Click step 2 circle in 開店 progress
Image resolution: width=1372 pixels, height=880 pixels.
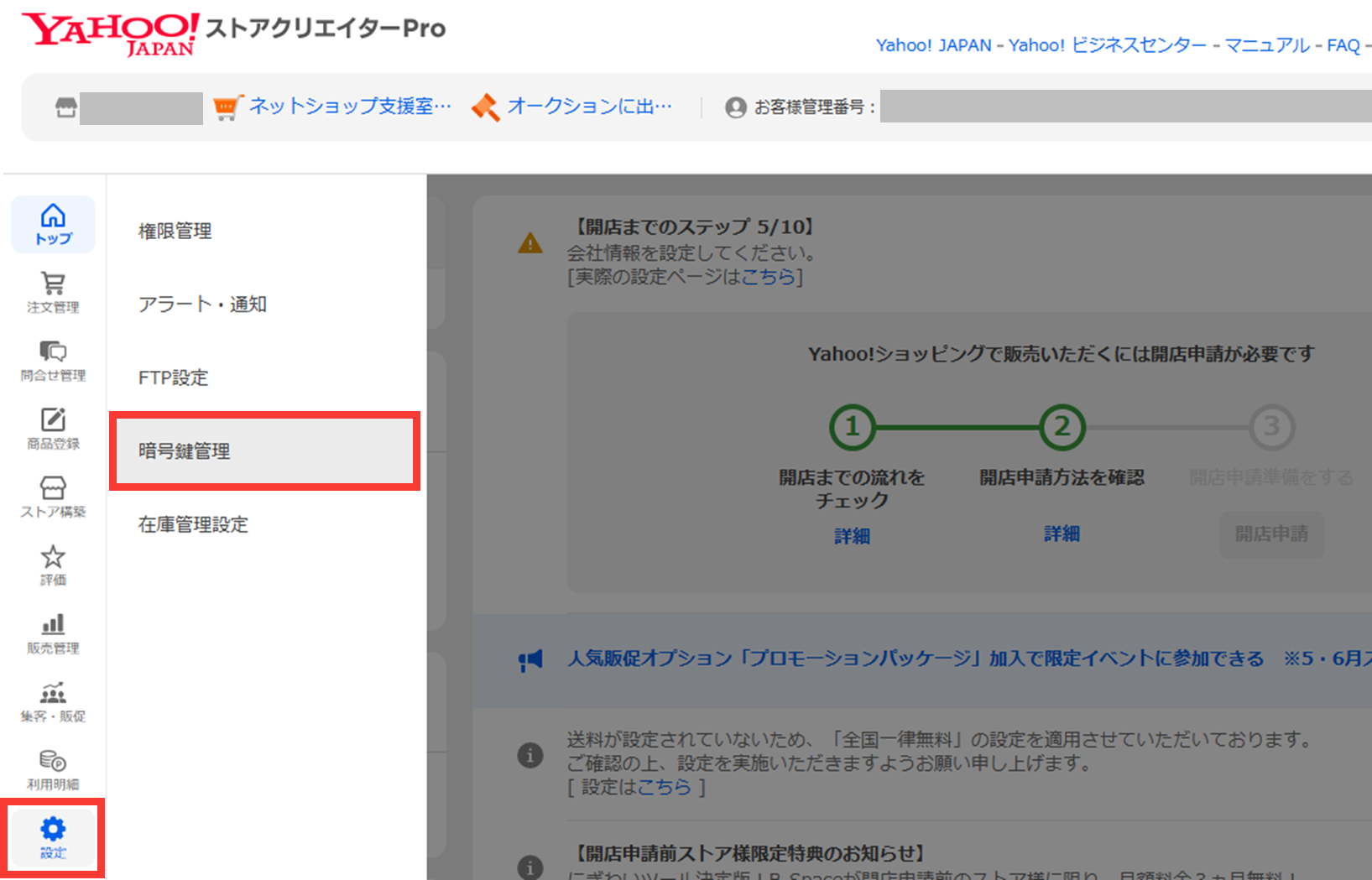(x=1062, y=427)
